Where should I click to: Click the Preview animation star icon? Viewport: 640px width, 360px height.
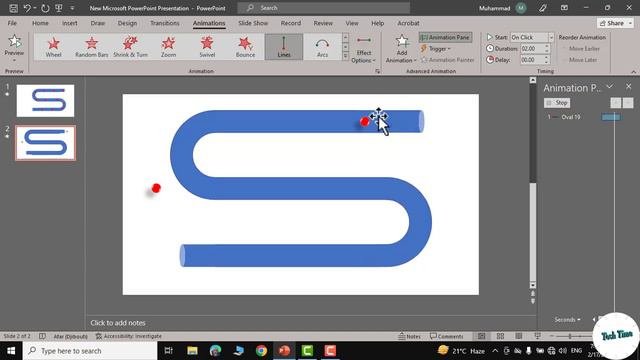click(14, 41)
